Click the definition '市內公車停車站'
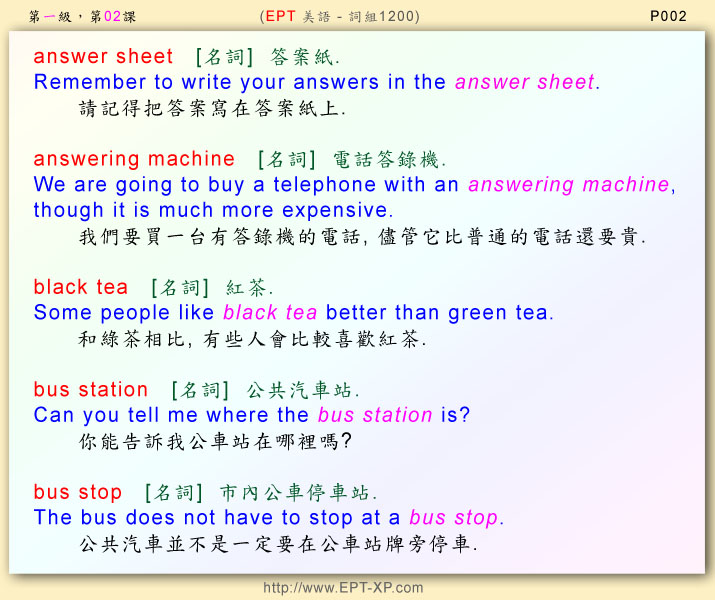Screen dimensions: 715x600 299,493
